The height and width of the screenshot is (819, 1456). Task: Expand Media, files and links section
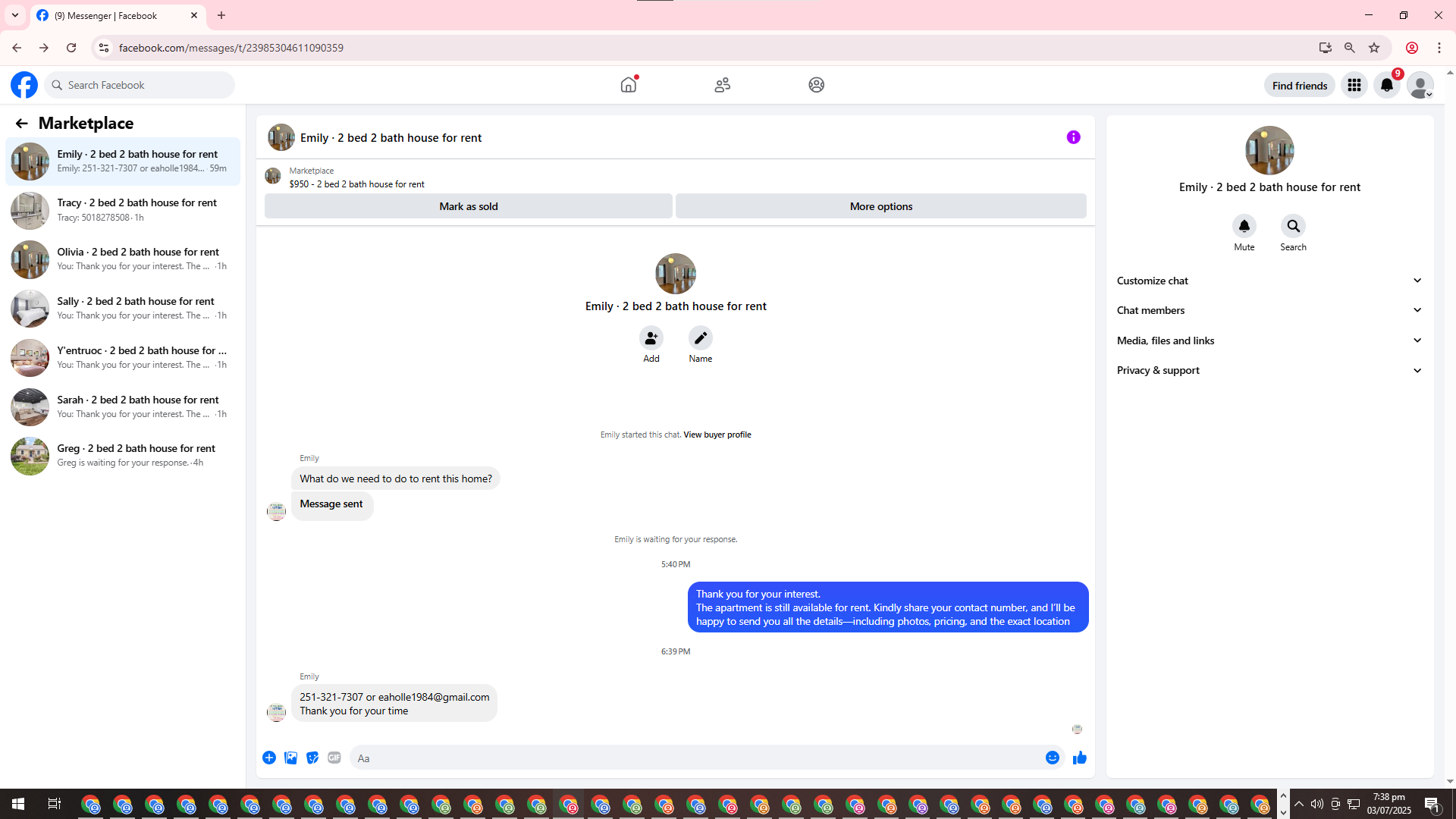[x=1269, y=340]
